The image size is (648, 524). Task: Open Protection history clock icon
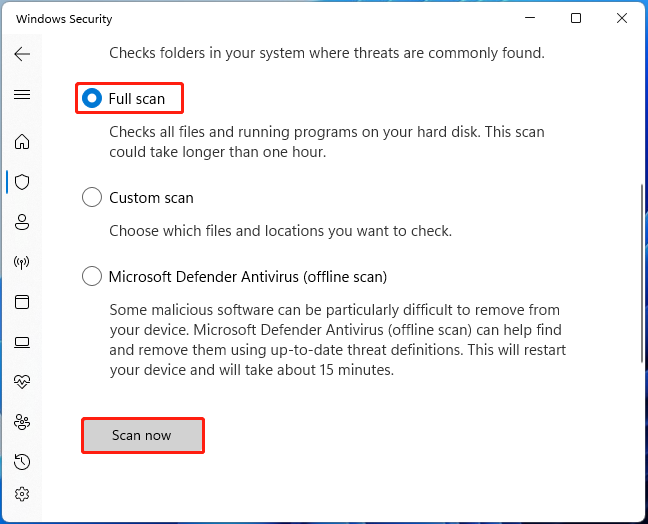[x=22, y=462]
